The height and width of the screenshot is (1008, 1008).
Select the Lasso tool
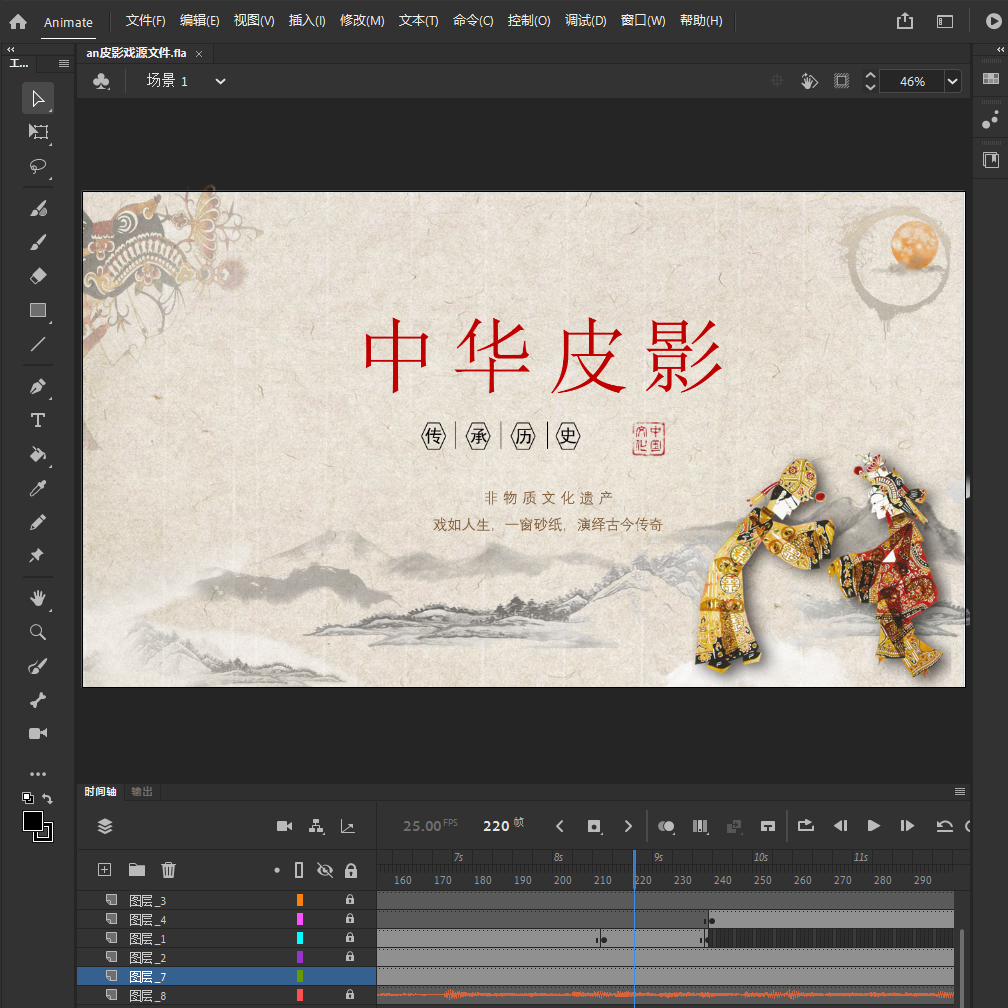point(38,166)
